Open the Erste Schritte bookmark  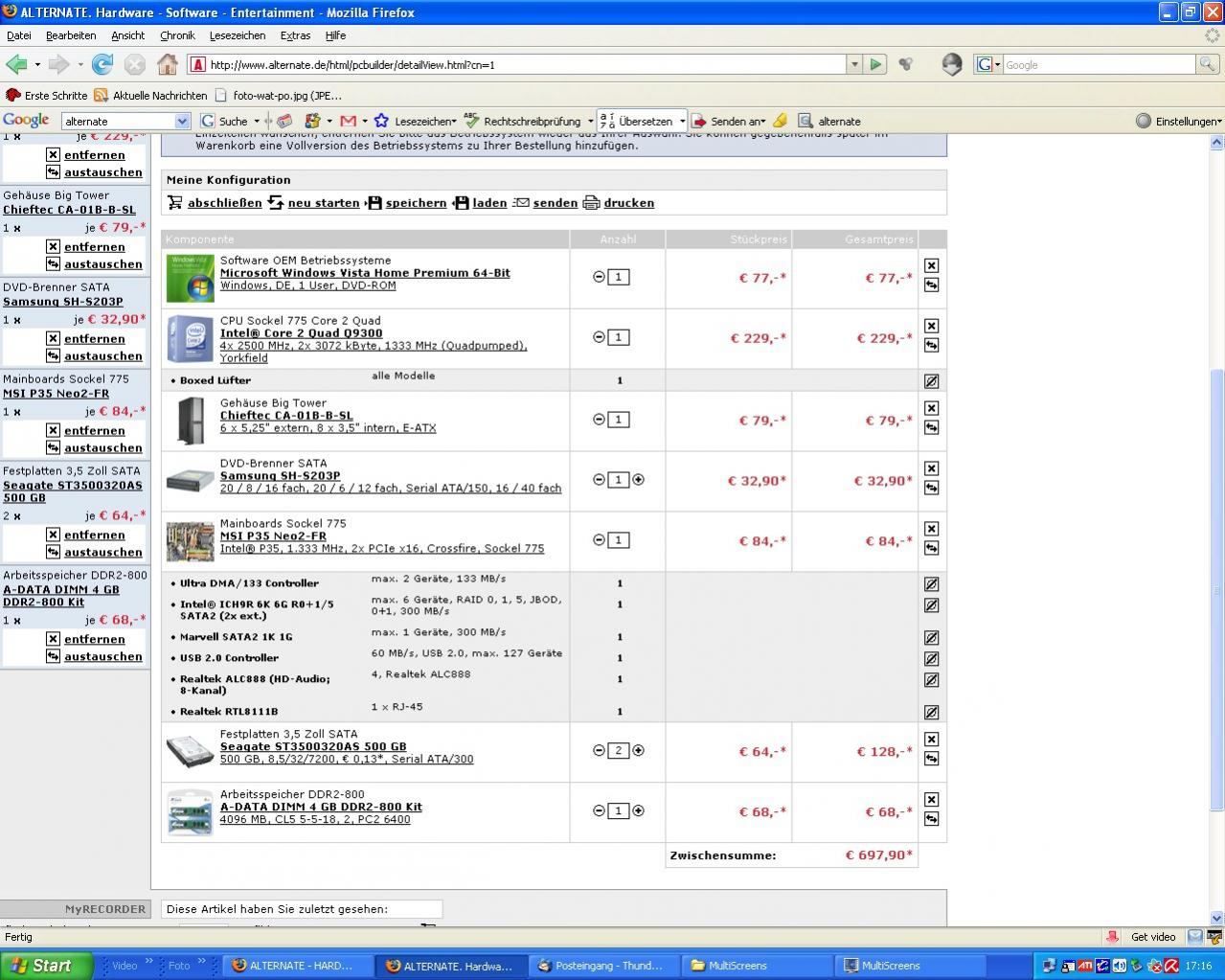(47, 96)
